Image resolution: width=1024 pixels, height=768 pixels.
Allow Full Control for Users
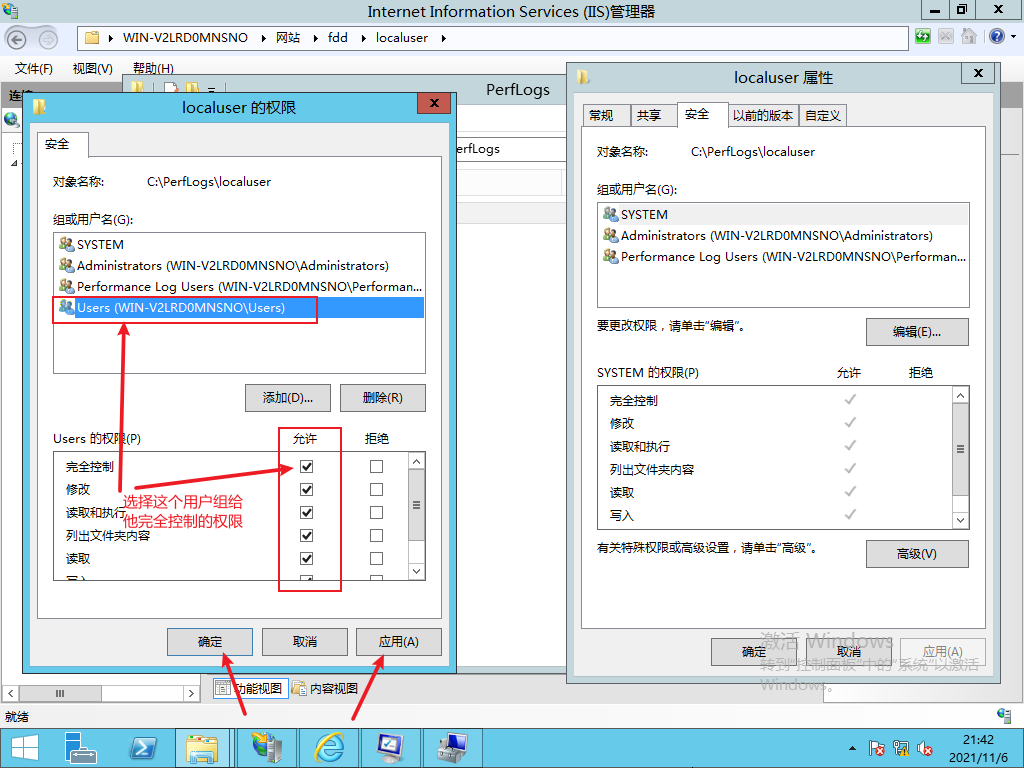pyautogui.click(x=306, y=467)
